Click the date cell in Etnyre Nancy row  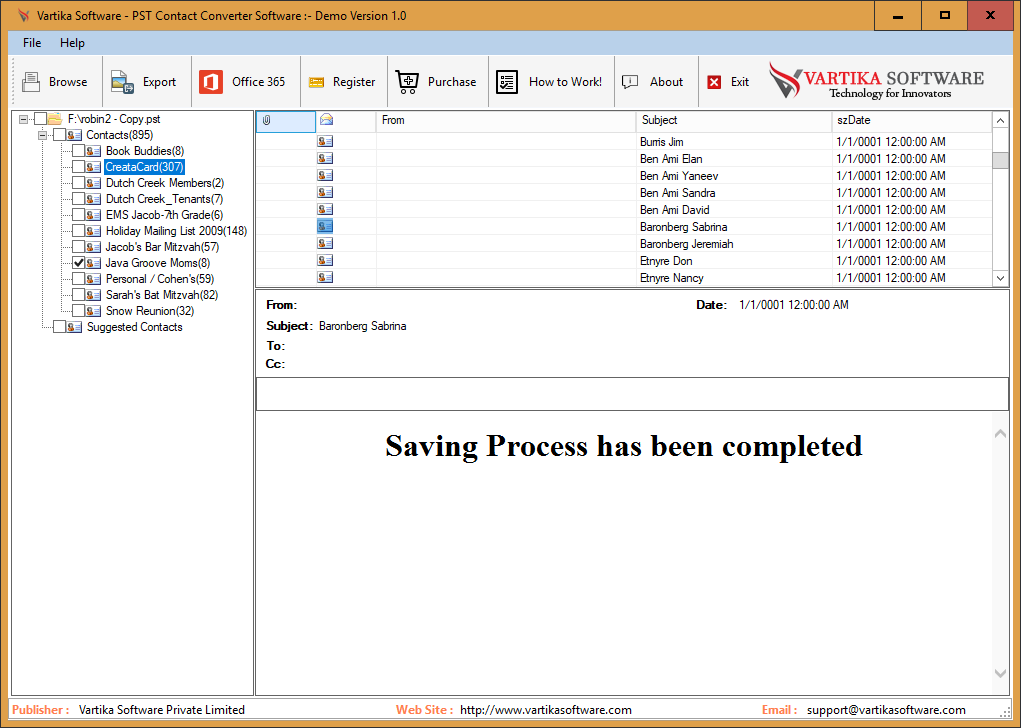coord(912,277)
